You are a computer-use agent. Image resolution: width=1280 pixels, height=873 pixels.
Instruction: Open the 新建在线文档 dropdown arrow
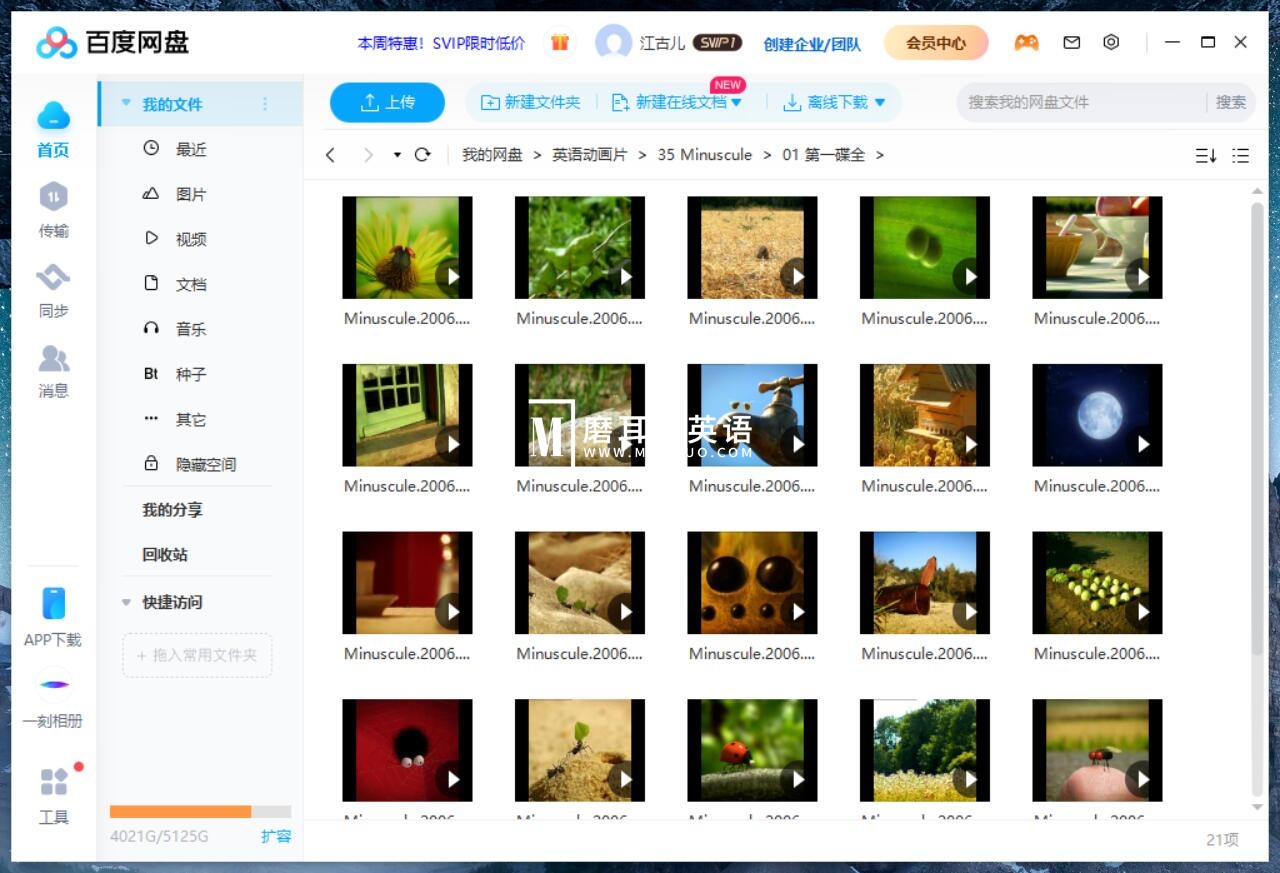tap(736, 102)
